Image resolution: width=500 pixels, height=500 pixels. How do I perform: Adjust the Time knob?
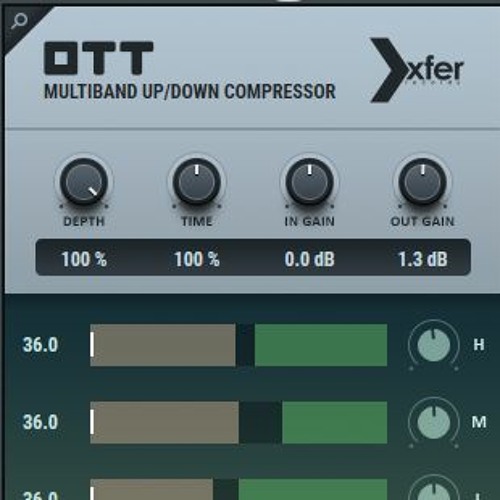(197, 182)
